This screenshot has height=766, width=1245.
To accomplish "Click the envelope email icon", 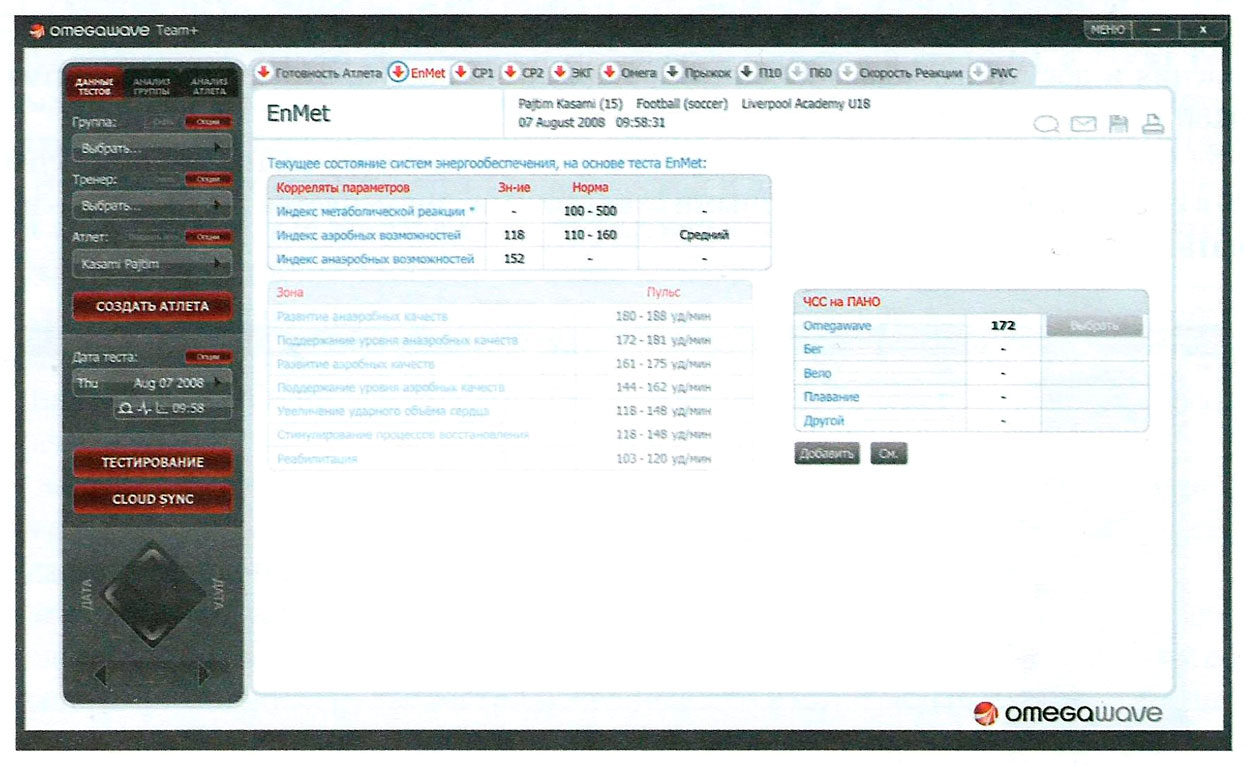I will (x=1083, y=124).
